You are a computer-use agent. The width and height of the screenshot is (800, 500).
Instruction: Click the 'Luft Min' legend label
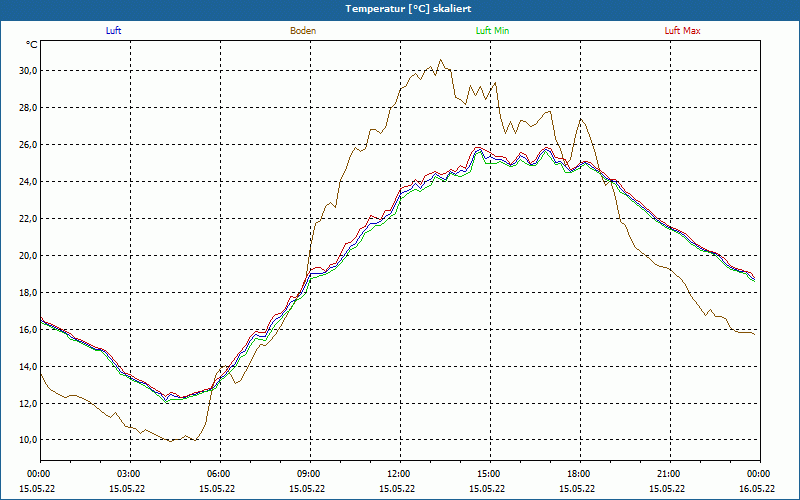492,31
